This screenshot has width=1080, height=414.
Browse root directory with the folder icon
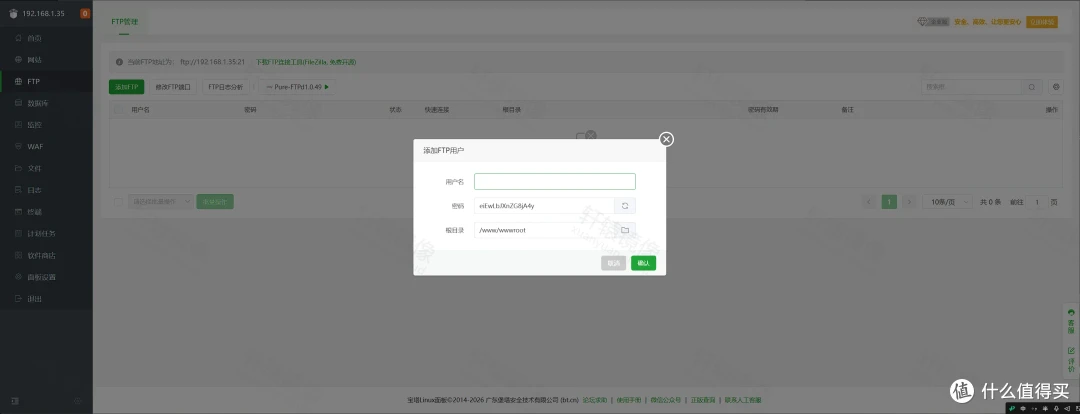(625, 230)
